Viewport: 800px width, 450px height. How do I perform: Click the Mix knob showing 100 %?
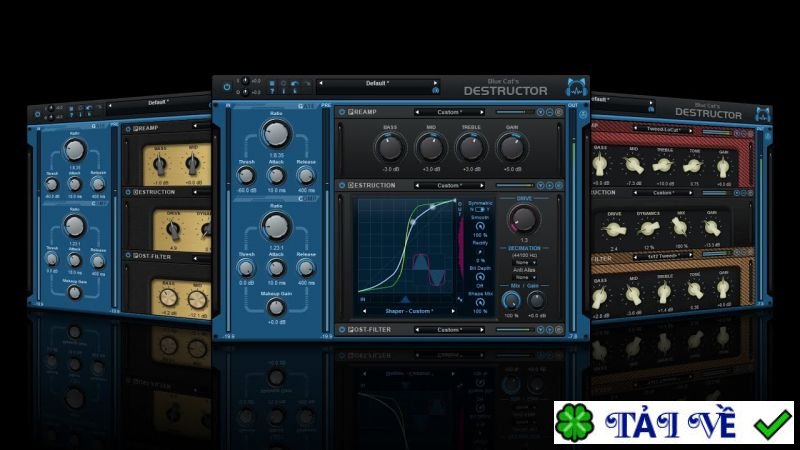point(511,301)
